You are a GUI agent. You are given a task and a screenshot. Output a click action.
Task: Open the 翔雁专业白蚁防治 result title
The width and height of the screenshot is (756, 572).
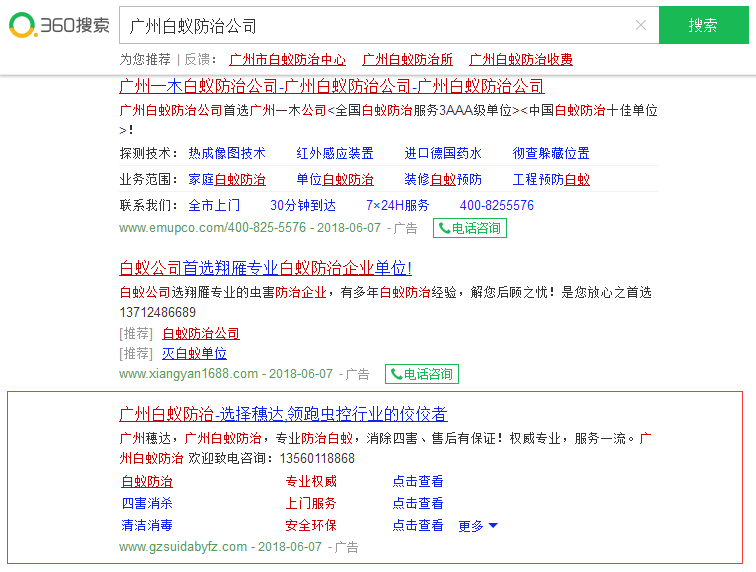(x=265, y=268)
